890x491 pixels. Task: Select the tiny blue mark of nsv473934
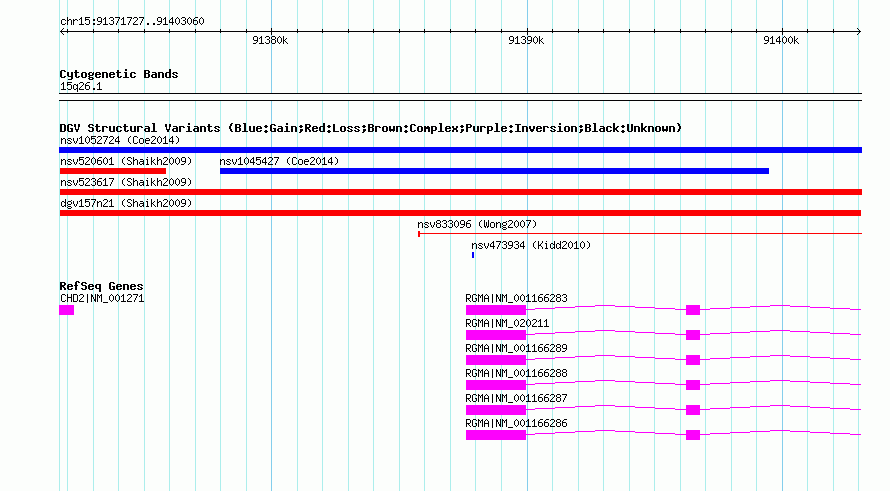coord(473,255)
